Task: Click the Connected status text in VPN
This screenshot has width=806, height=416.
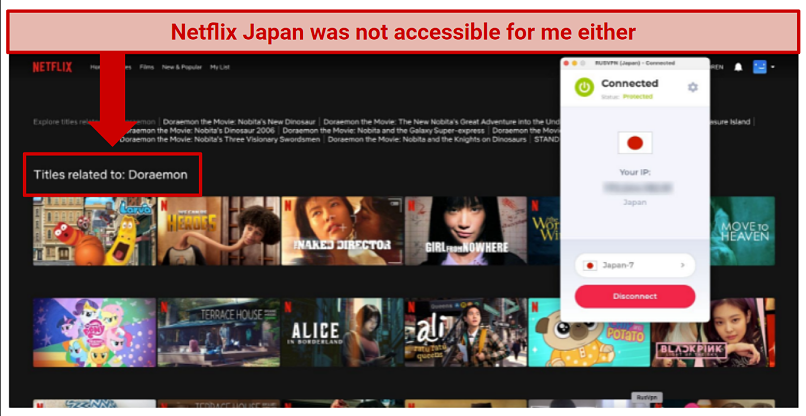Action: 630,83
